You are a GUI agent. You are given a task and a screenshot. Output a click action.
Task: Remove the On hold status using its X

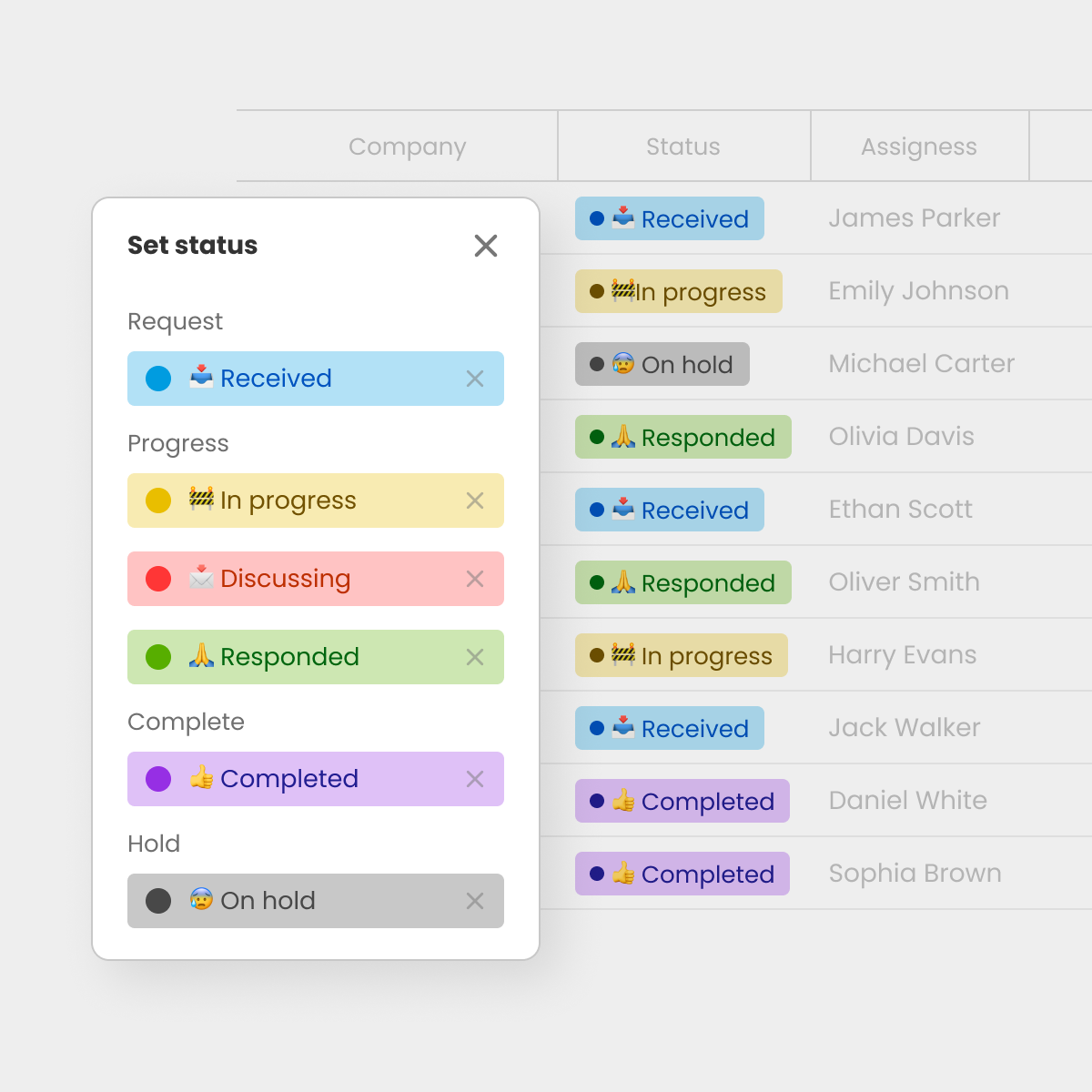(x=475, y=901)
